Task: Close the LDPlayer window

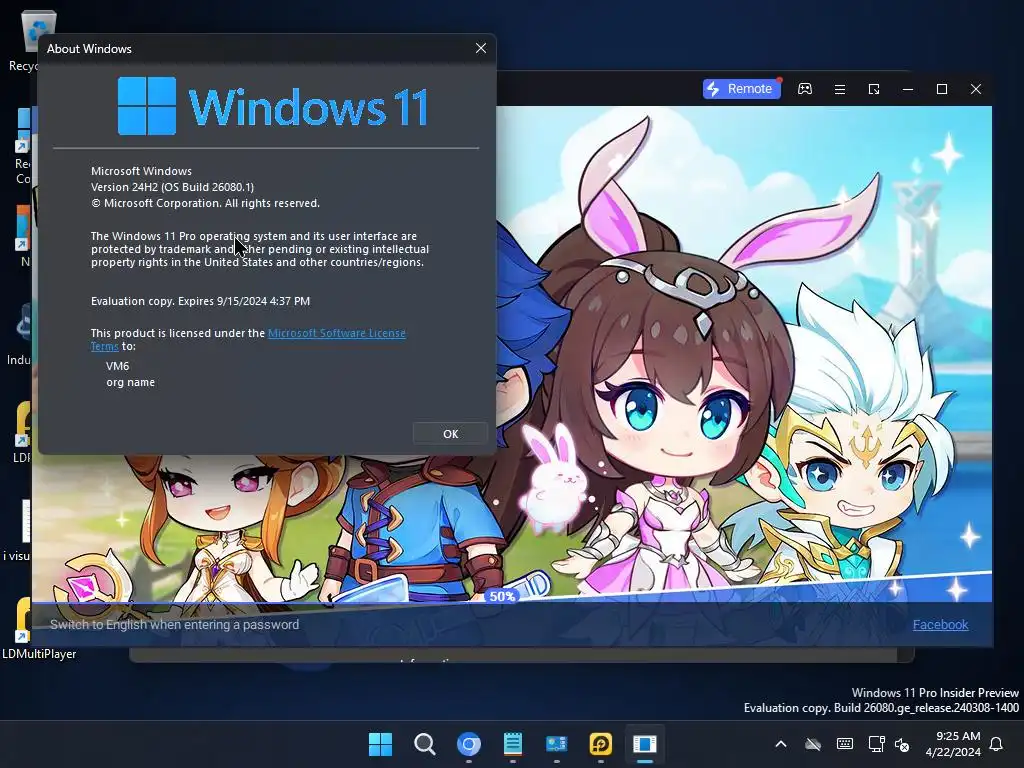Action: (976, 89)
